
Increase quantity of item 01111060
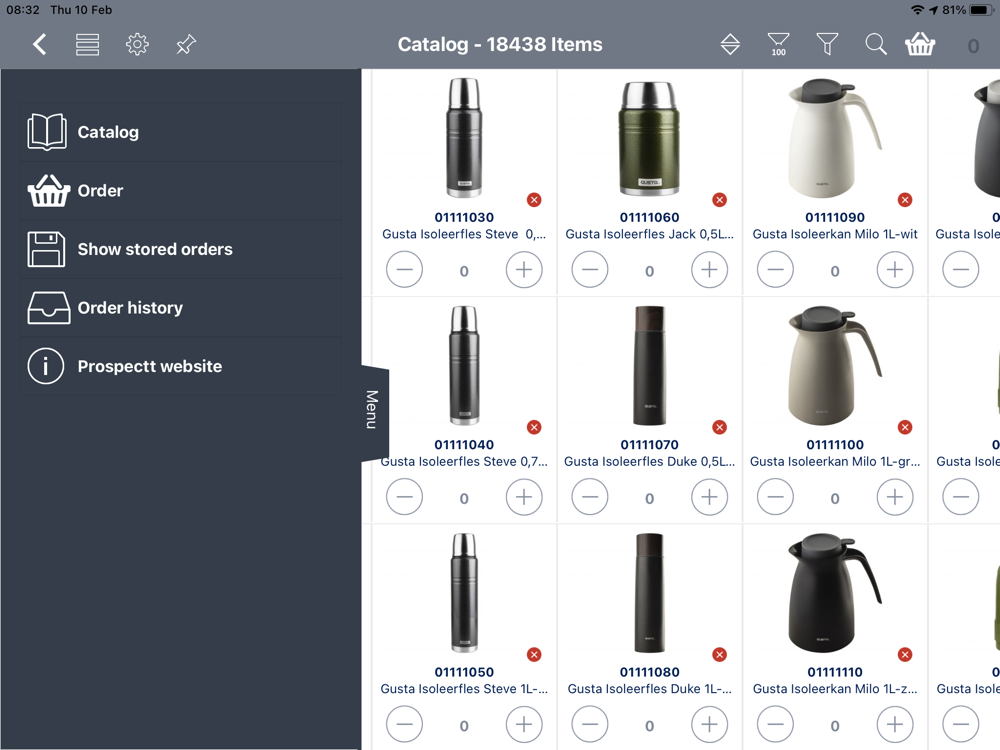(x=709, y=270)
